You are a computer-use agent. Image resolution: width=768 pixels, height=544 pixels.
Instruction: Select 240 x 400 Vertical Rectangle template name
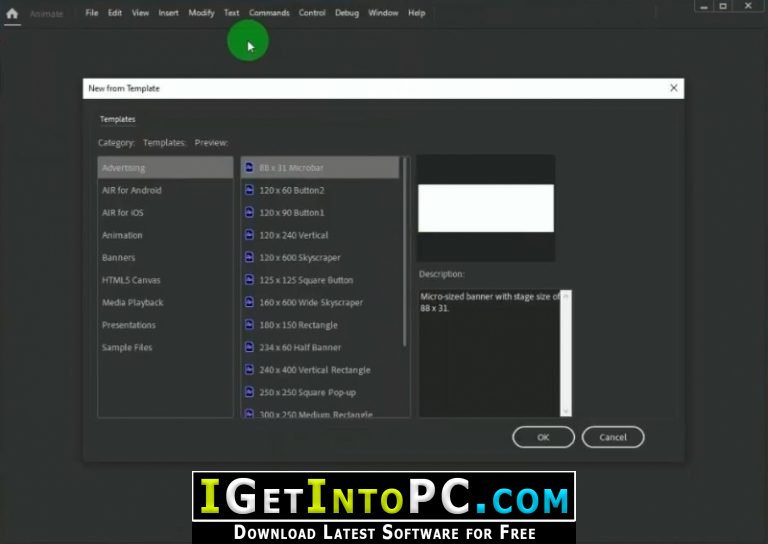click(x=315, y=370)
